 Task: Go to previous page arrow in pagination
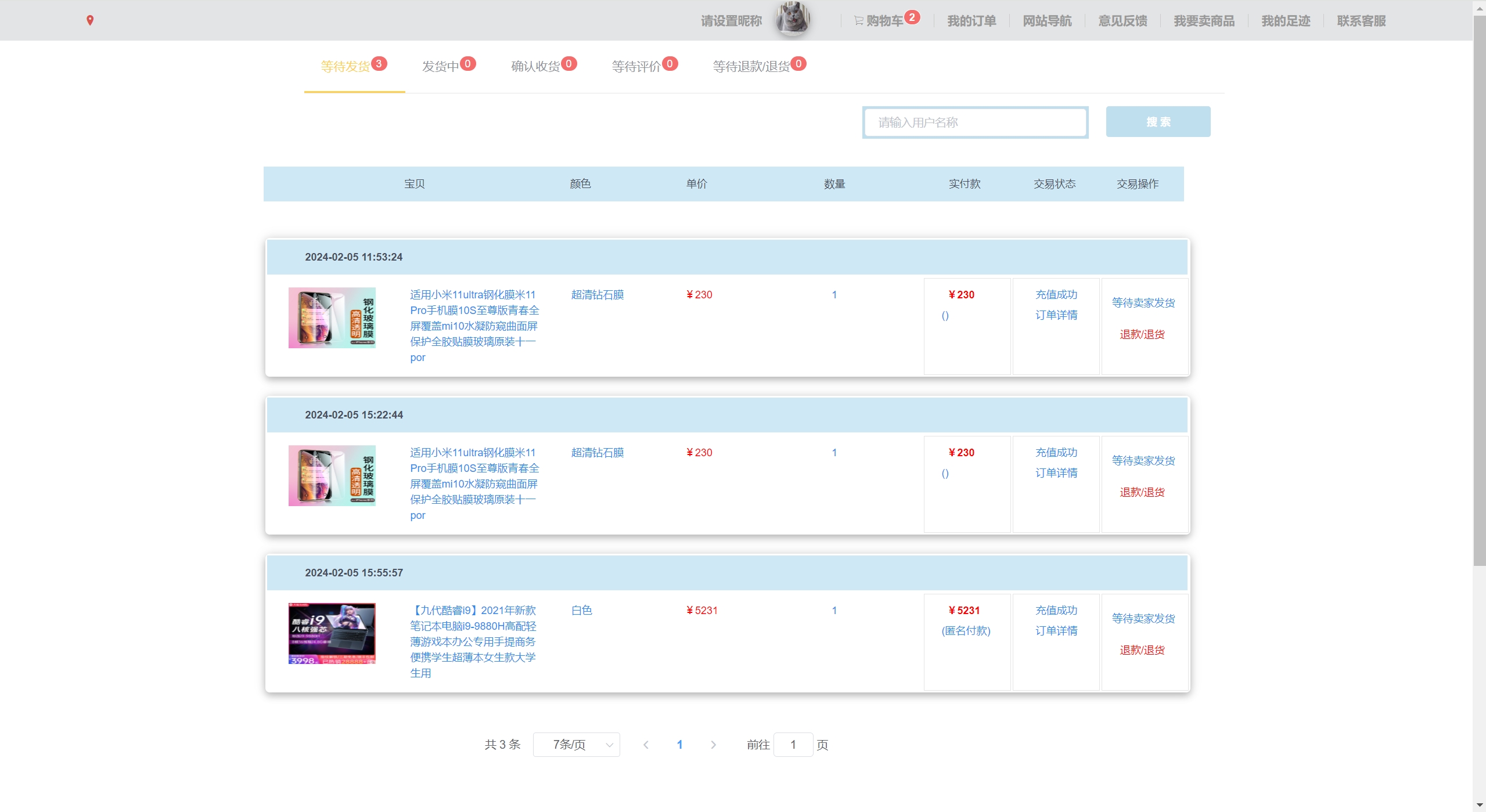pos(646,745)
